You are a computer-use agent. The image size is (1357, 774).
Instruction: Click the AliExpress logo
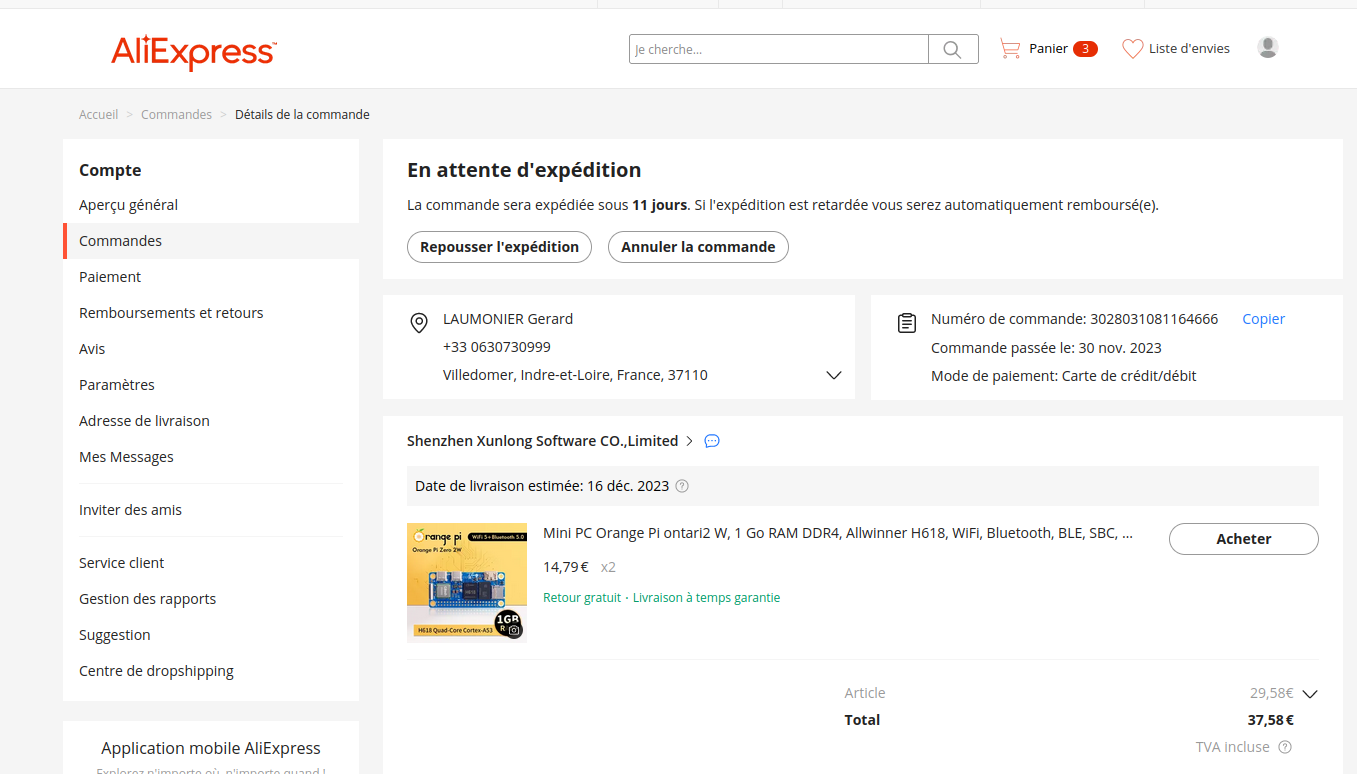[x=194, y=52]
